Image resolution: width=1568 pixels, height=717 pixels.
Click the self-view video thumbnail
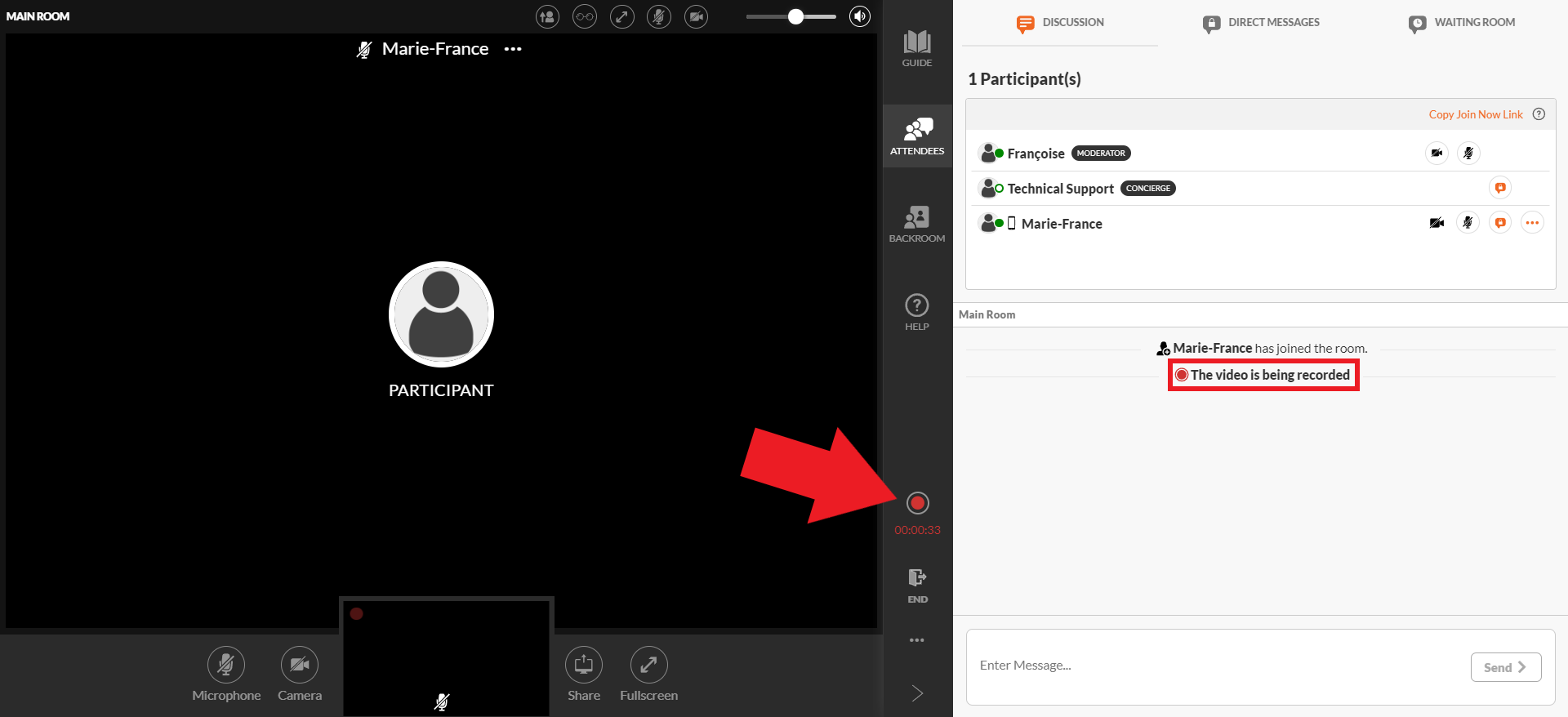[x=446, y=657]
